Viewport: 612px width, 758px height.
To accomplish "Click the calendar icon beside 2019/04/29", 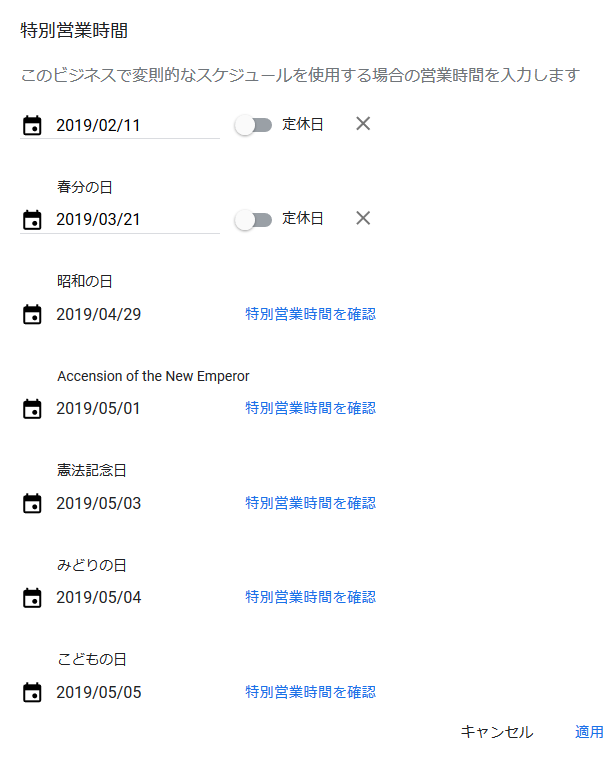I will (x=32, y=315).
